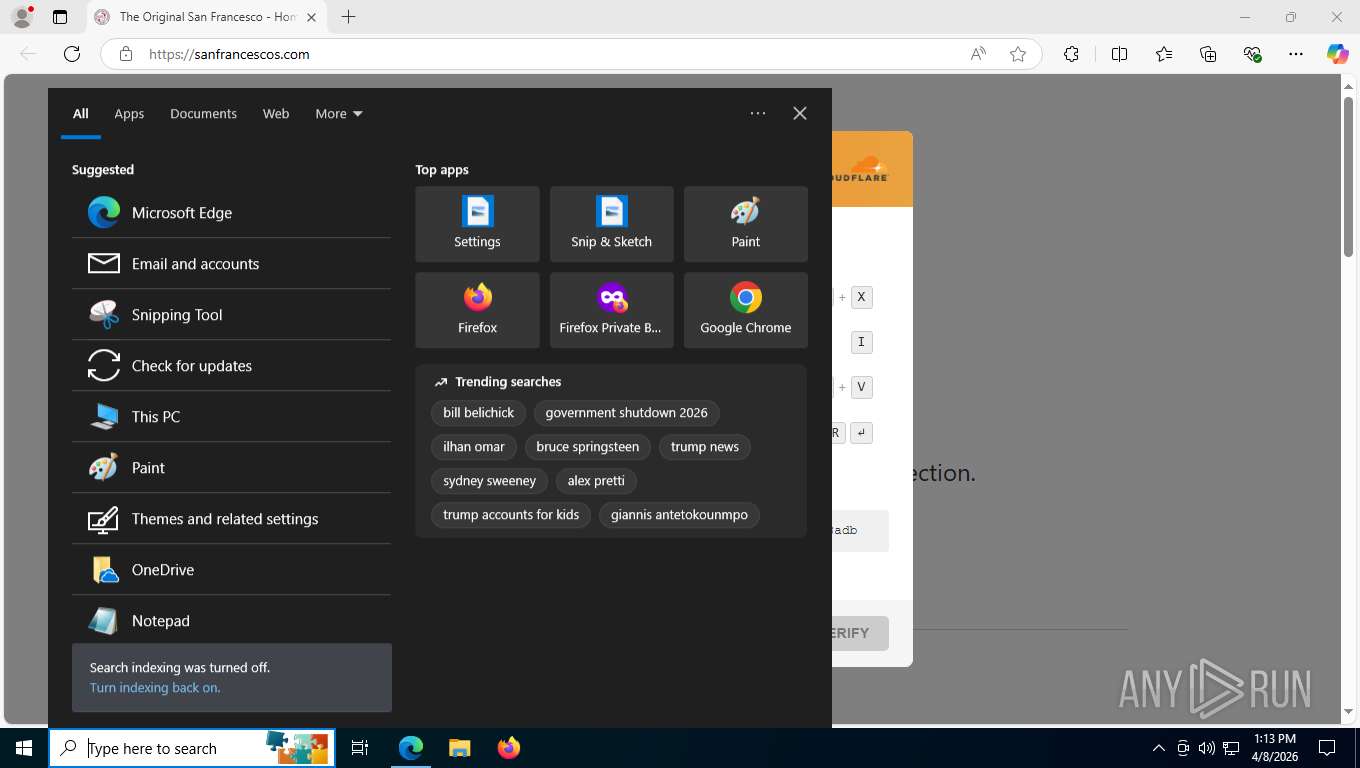Toggle Read aloud in address bar

point(978,54)
